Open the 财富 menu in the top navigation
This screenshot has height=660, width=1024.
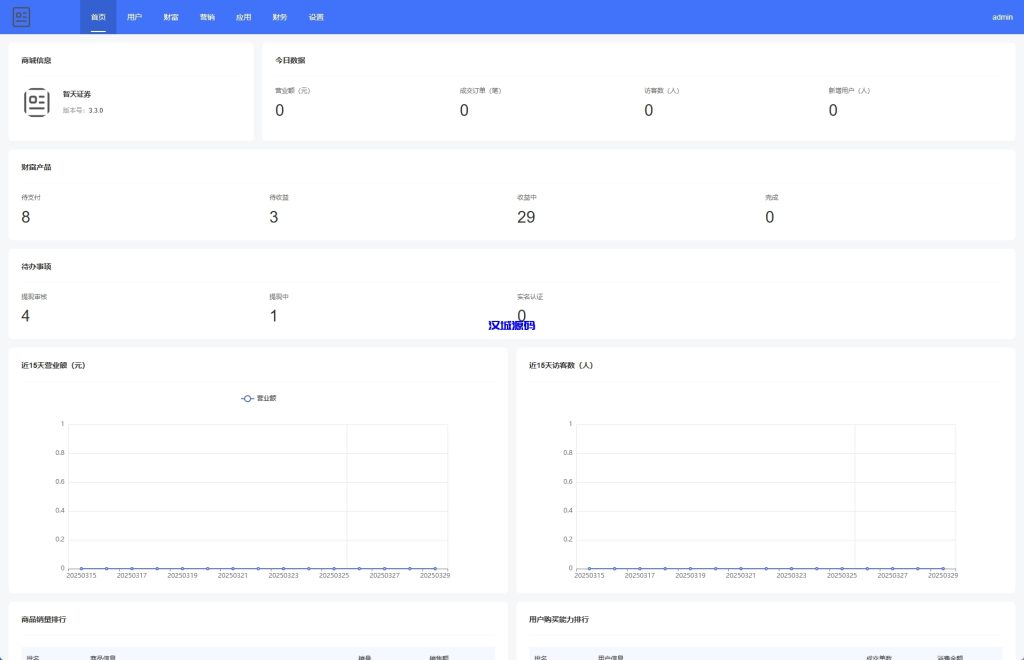click(171, 17)
